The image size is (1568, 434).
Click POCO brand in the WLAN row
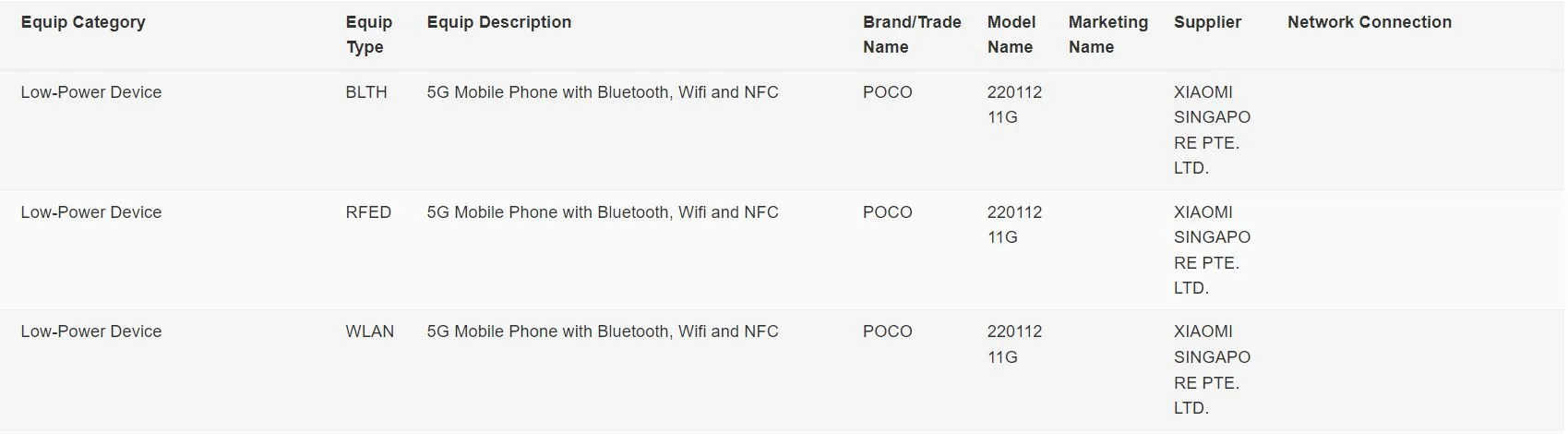tap(887, 332)
